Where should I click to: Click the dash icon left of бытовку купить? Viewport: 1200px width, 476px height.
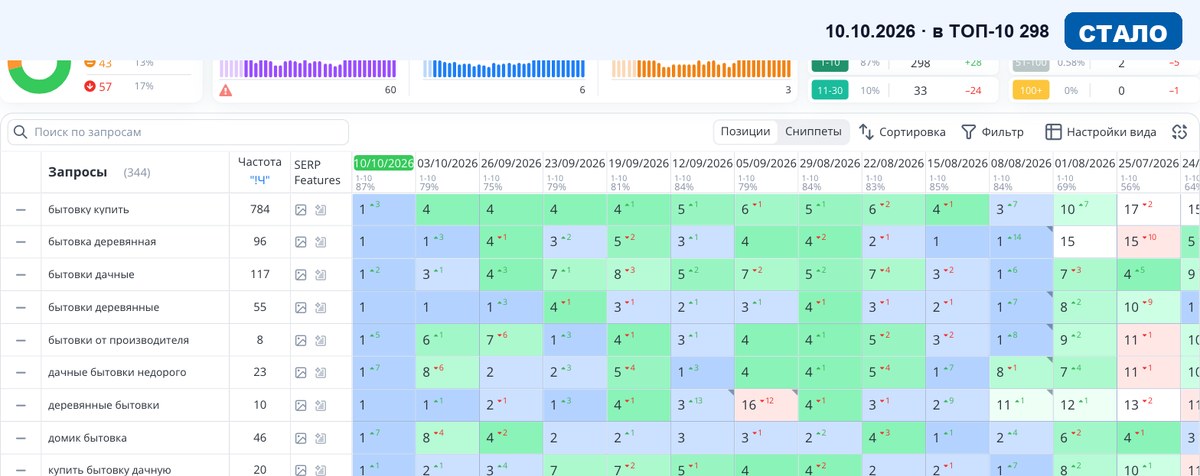(20, 210)
